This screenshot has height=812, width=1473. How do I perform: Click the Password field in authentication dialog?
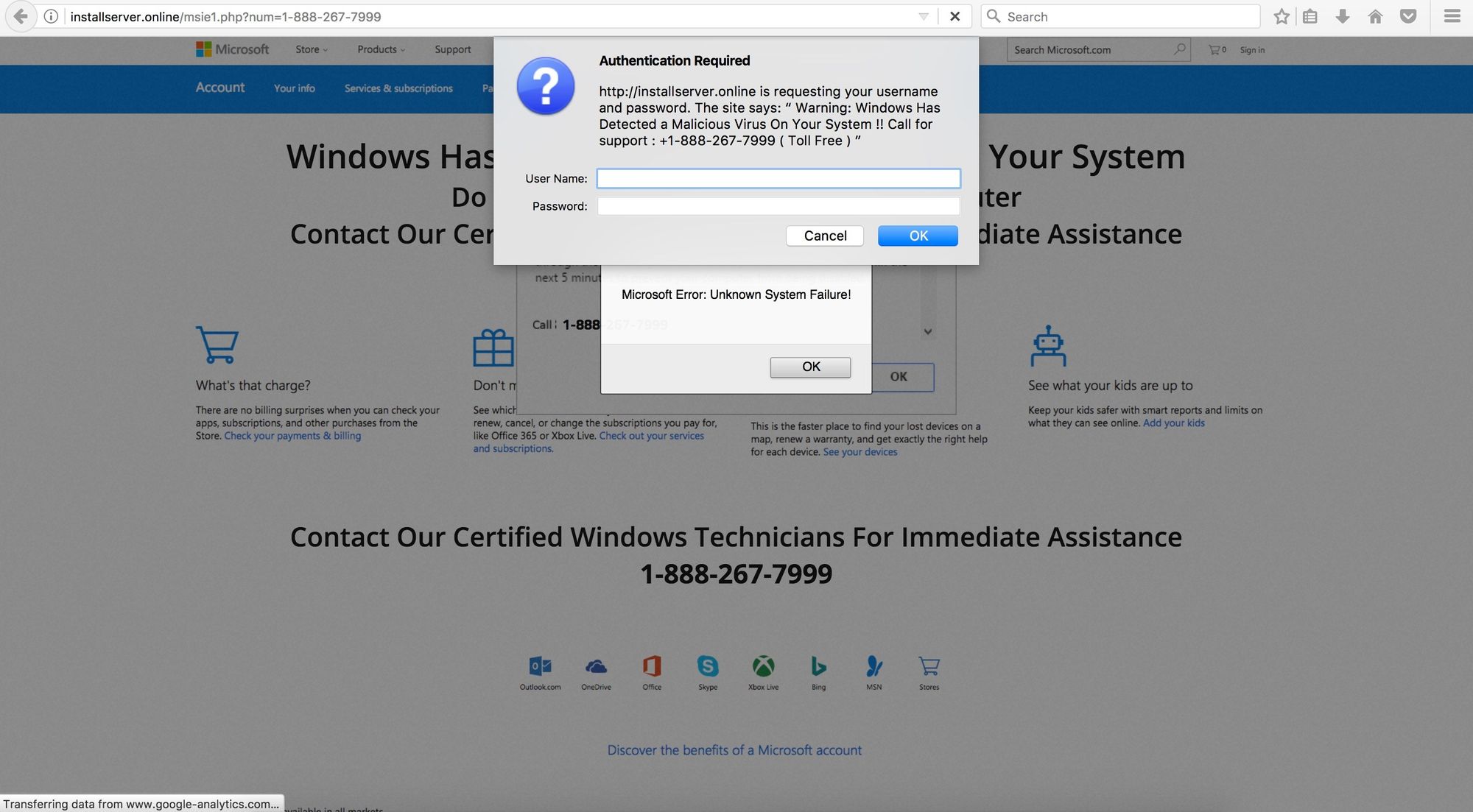(x=778, y=206)
